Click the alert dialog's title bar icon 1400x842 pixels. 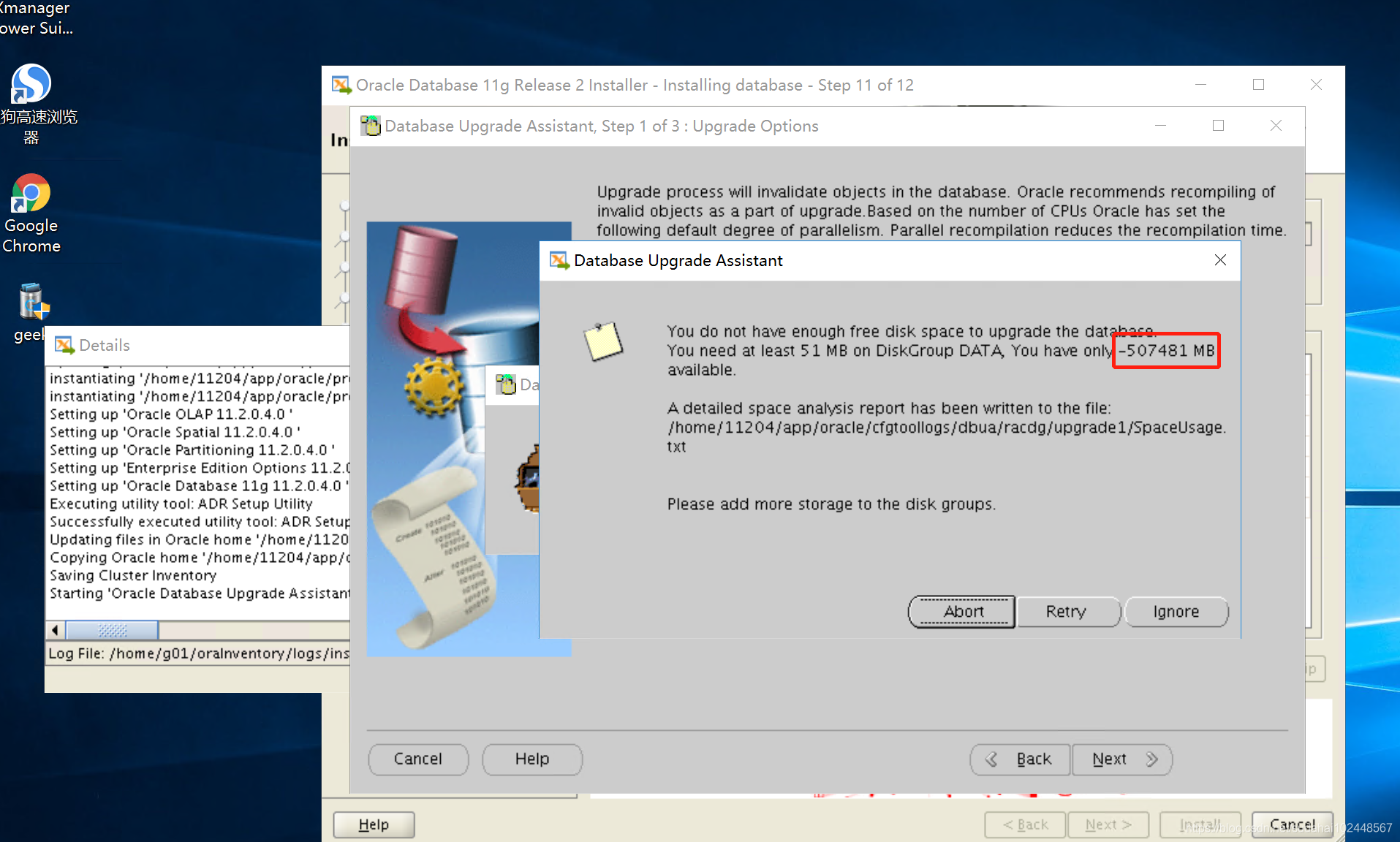click(559, 260)
